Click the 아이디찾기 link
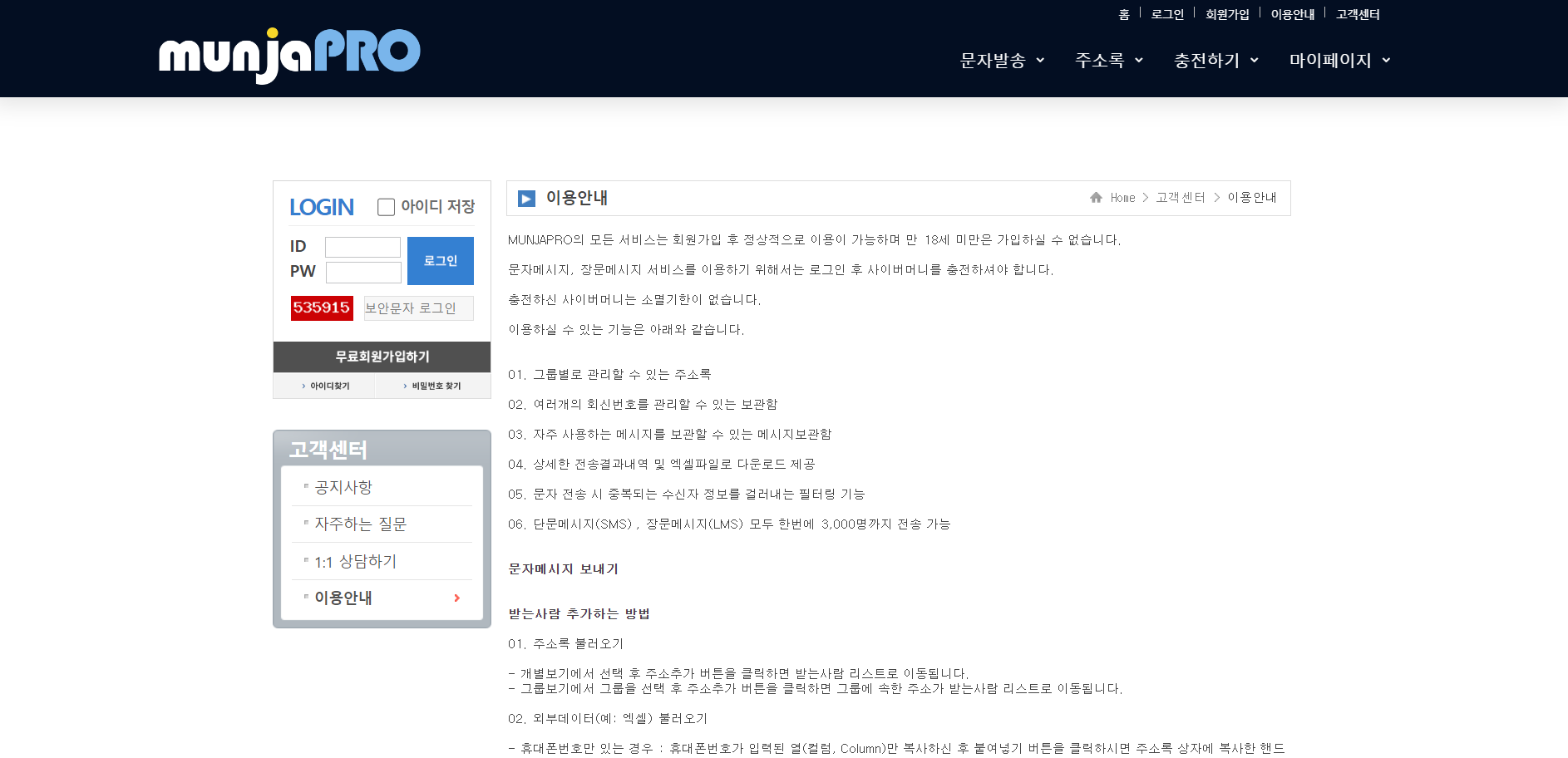 click(329, 386)
